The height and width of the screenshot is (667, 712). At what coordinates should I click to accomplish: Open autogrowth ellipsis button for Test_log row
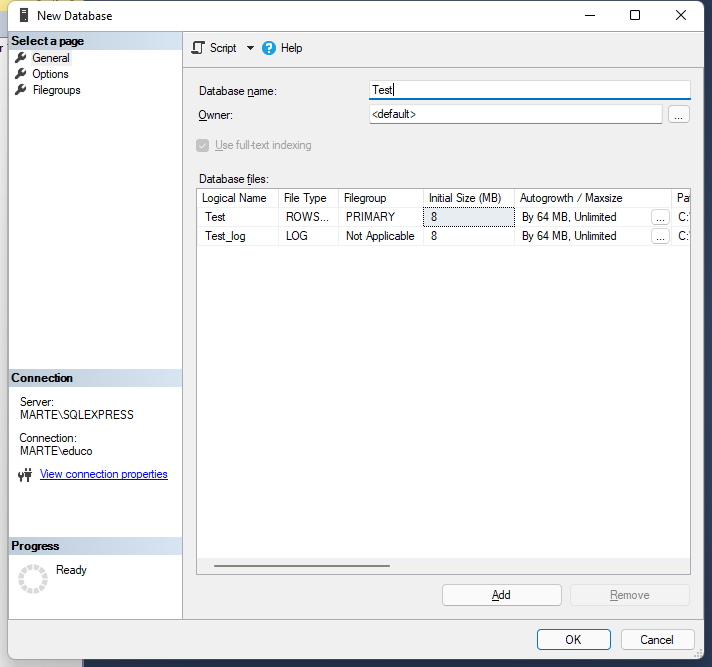pos(660,237)
